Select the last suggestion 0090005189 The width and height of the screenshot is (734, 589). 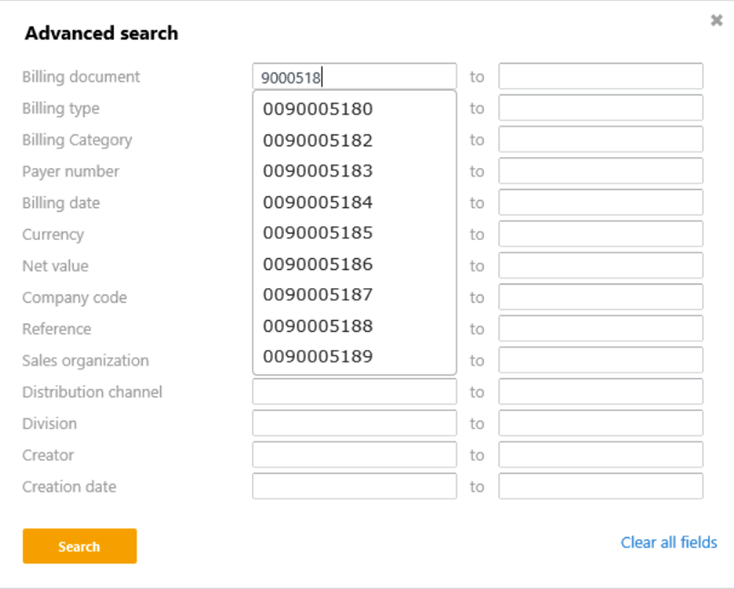(318, 357)
